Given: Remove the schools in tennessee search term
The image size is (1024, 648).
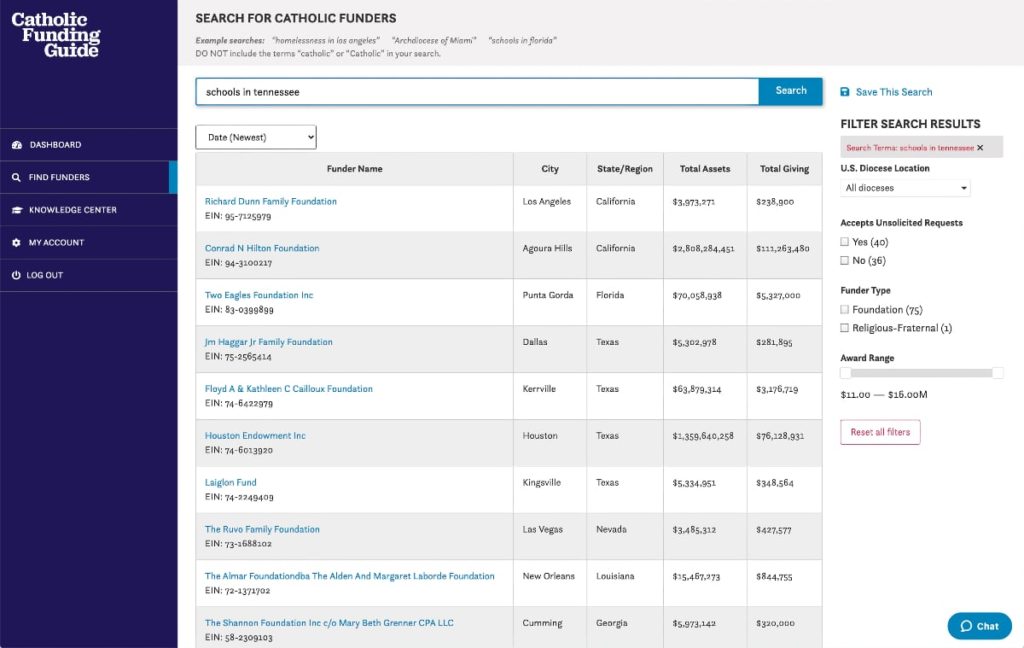Looking at the screenshot, I should tap(980, 148).
